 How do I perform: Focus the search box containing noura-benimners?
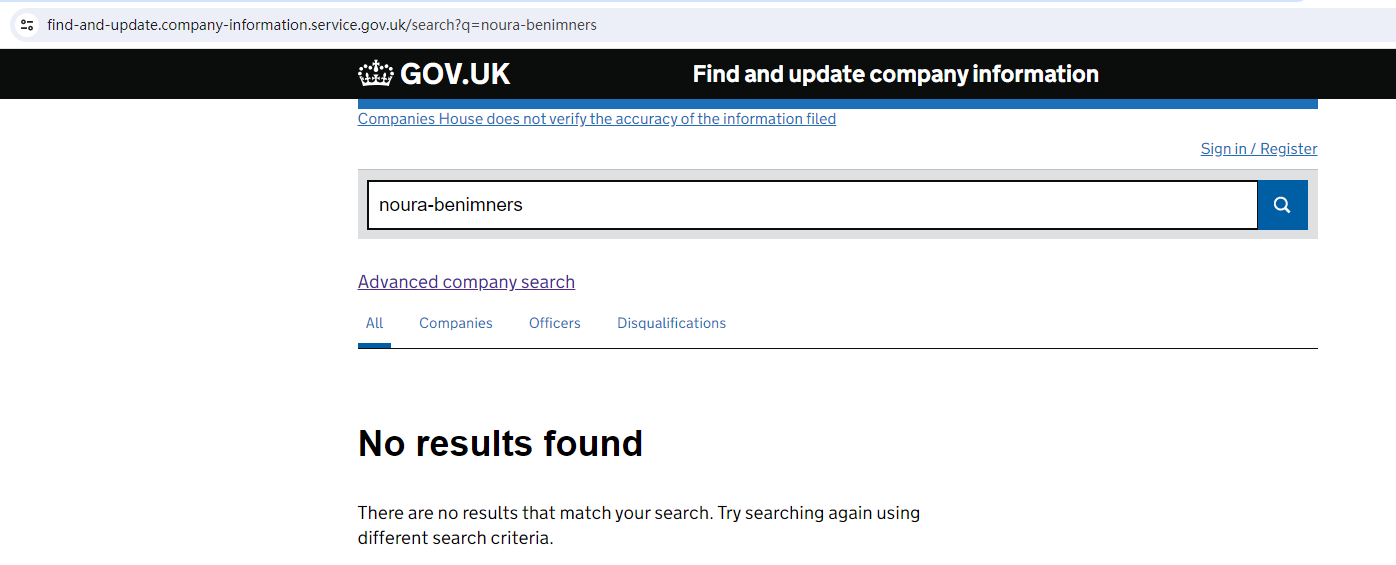pyautogui.click(x=811, y=205)
